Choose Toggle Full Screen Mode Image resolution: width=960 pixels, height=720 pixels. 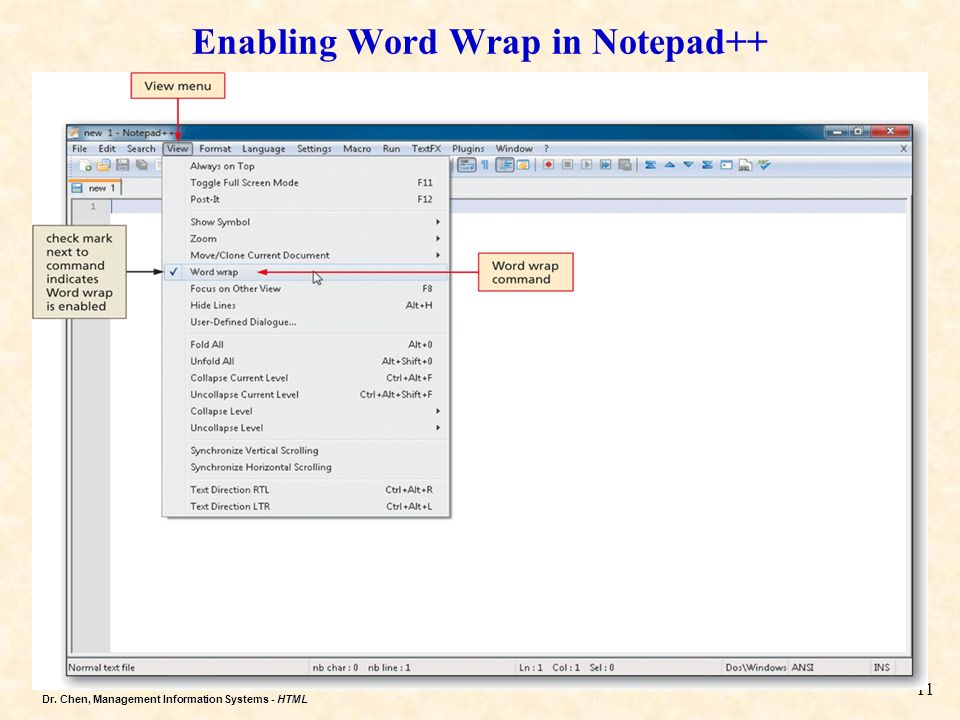[306, 182]
